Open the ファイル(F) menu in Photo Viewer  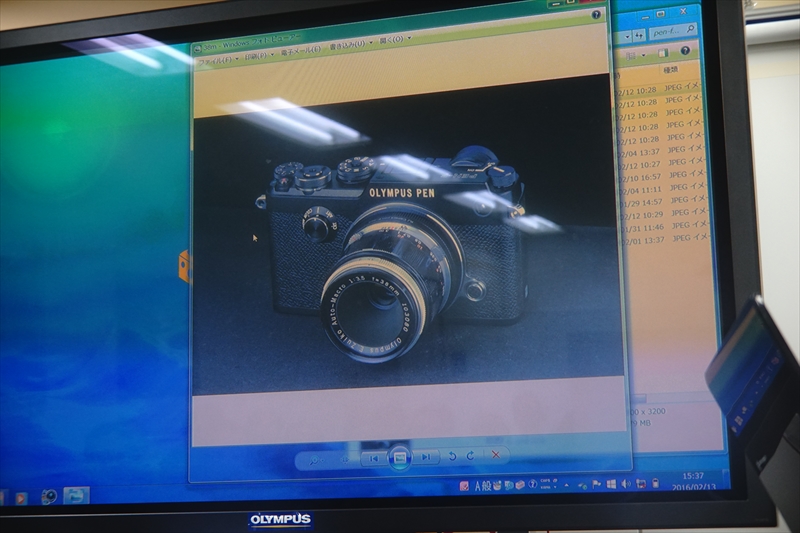click(x=218, y=60)
